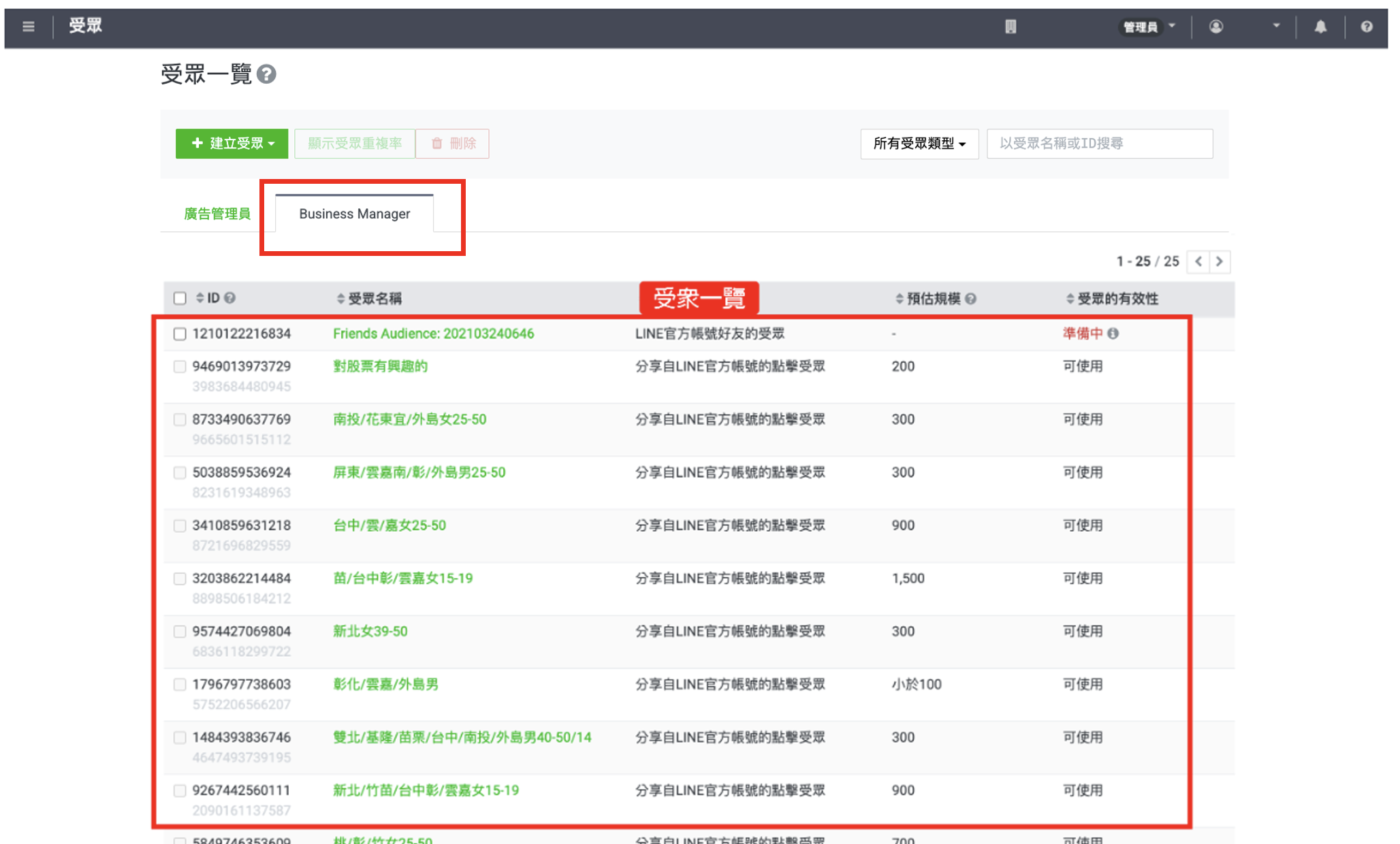Go to next page arrow

tap(1220, 261)
